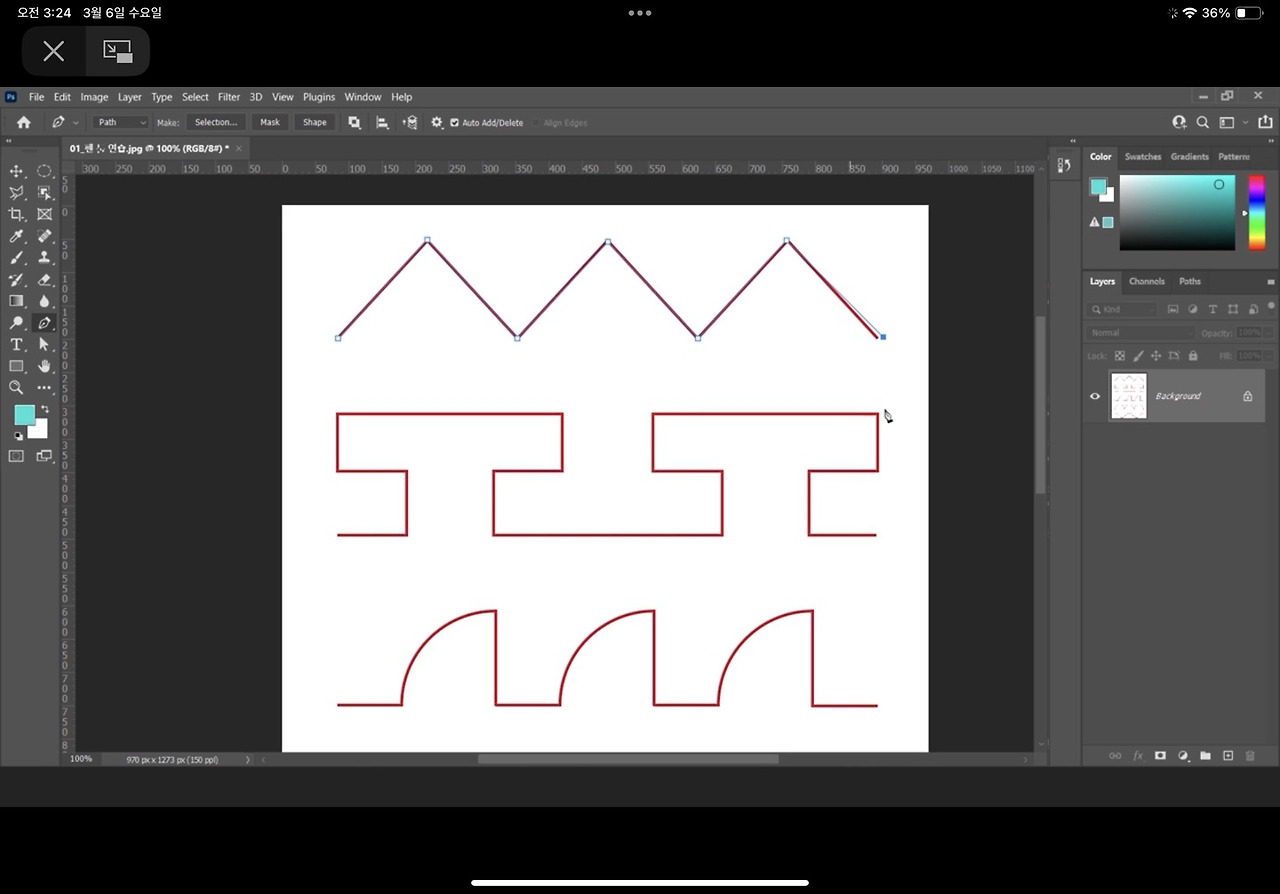Click the Search magnifier icon at top right
Image resolution: width=1280 pixels, height=894 pixels.
pos(1203,122)
